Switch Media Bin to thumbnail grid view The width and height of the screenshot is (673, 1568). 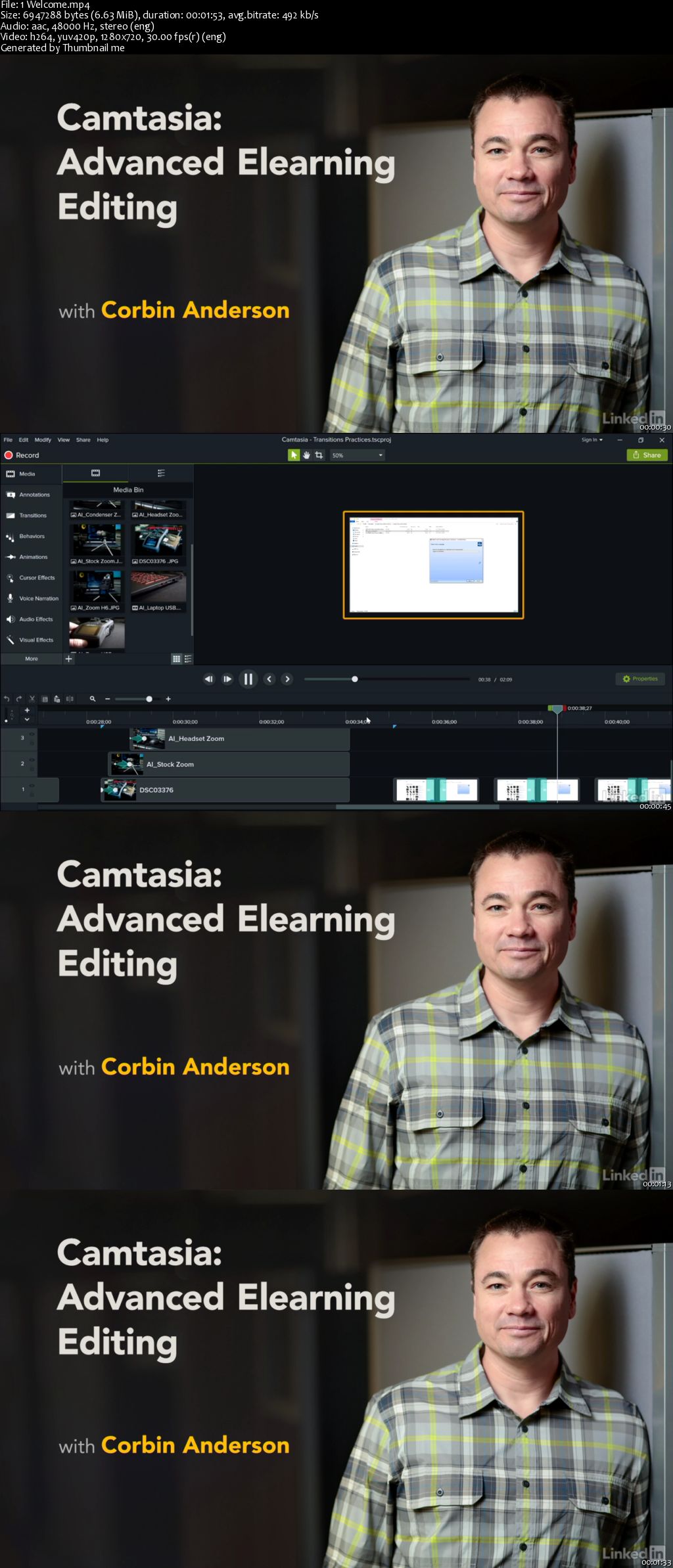click(x=176, y=659)
